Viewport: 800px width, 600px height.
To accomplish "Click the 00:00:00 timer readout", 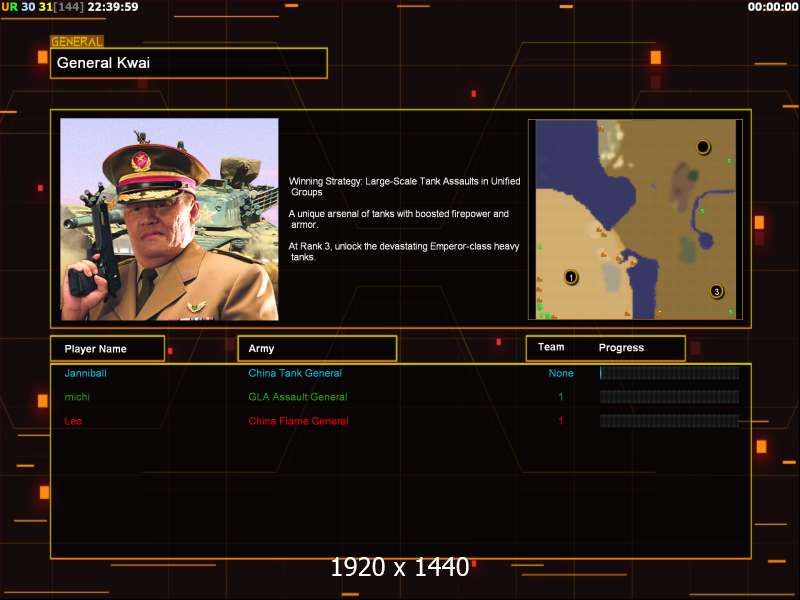I will (772, 7).
